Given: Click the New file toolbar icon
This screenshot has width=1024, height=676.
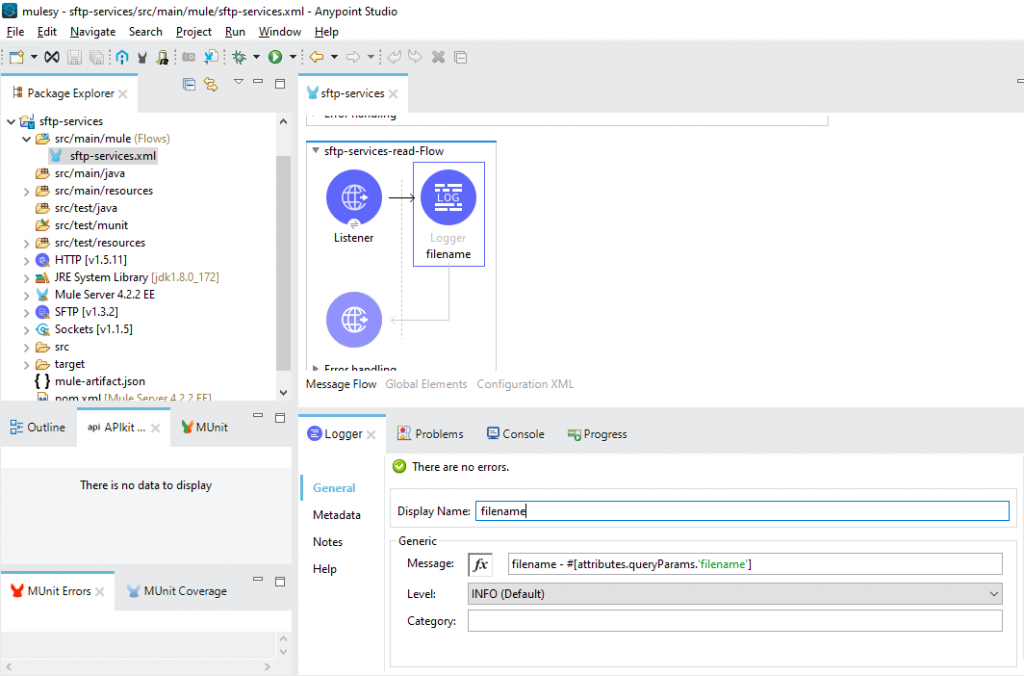Looking at the screenshot, I should pos(17,58).
